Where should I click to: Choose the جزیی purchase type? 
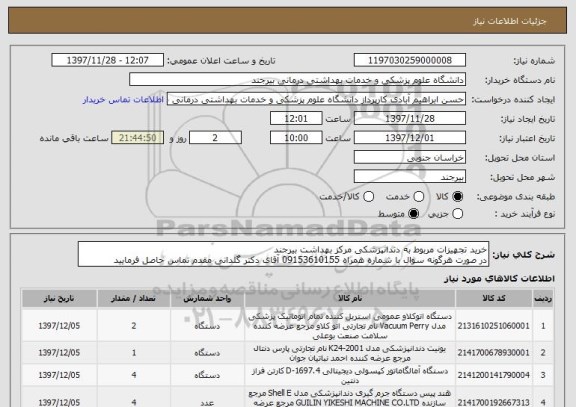point(457,213)
